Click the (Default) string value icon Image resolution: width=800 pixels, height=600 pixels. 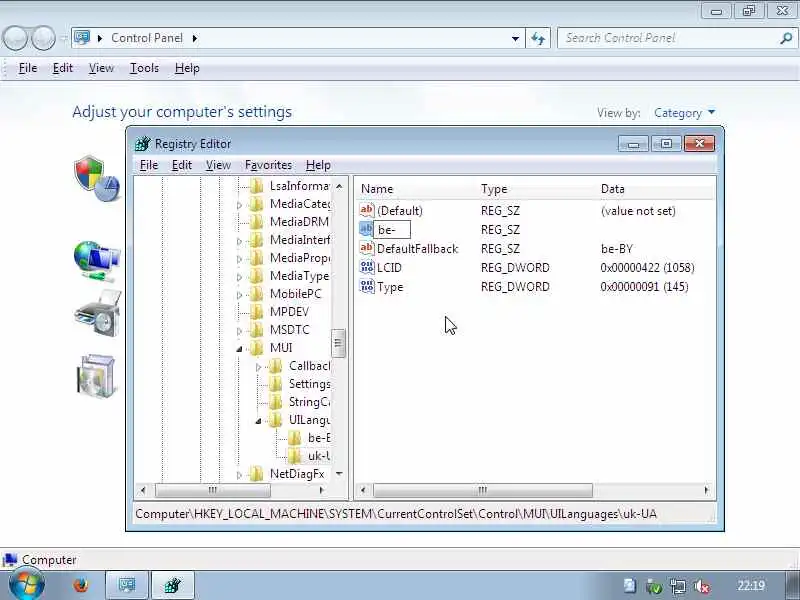(x=367, y=210)
